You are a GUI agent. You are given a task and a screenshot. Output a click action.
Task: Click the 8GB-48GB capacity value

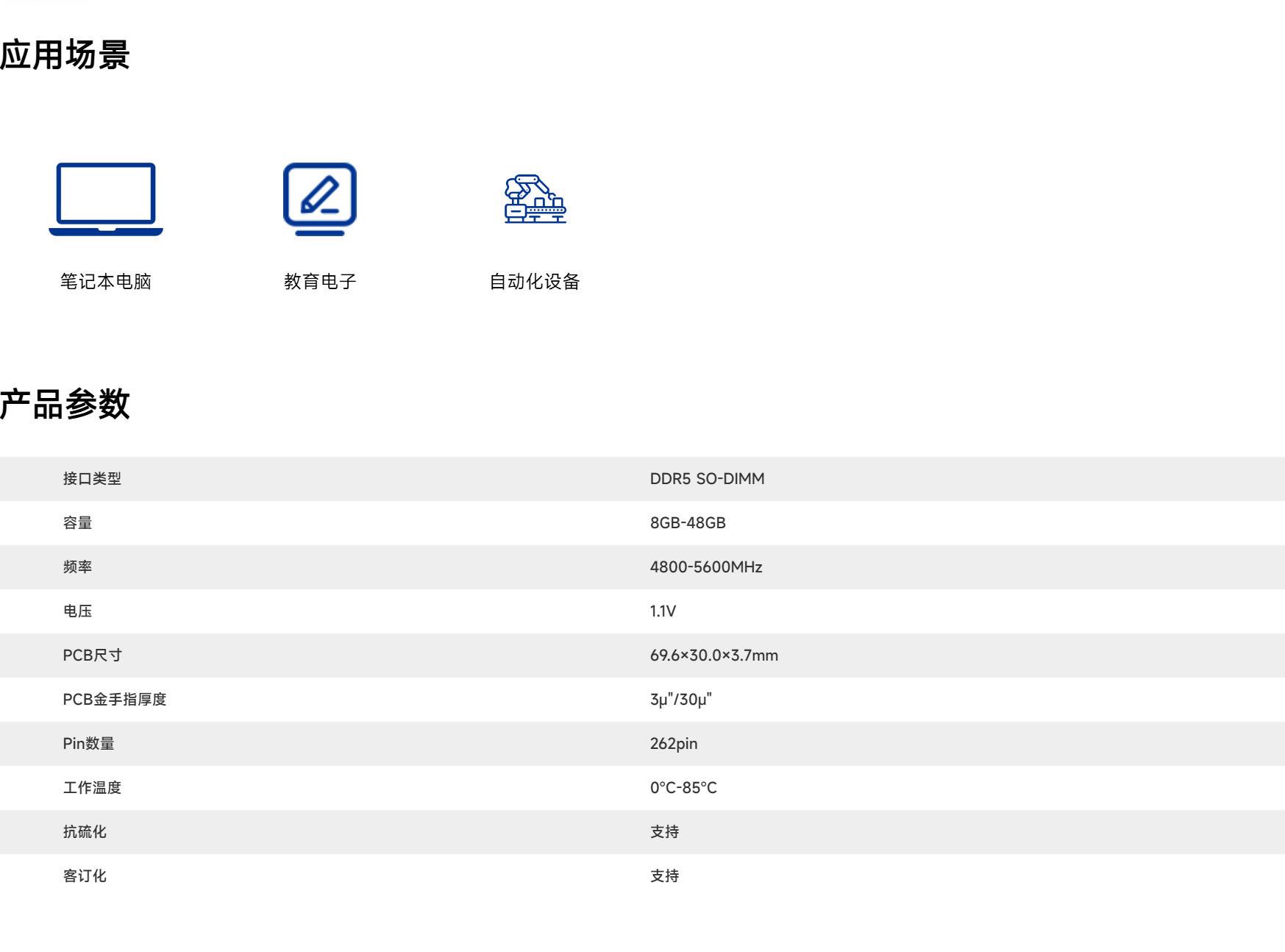pos(688,523)
